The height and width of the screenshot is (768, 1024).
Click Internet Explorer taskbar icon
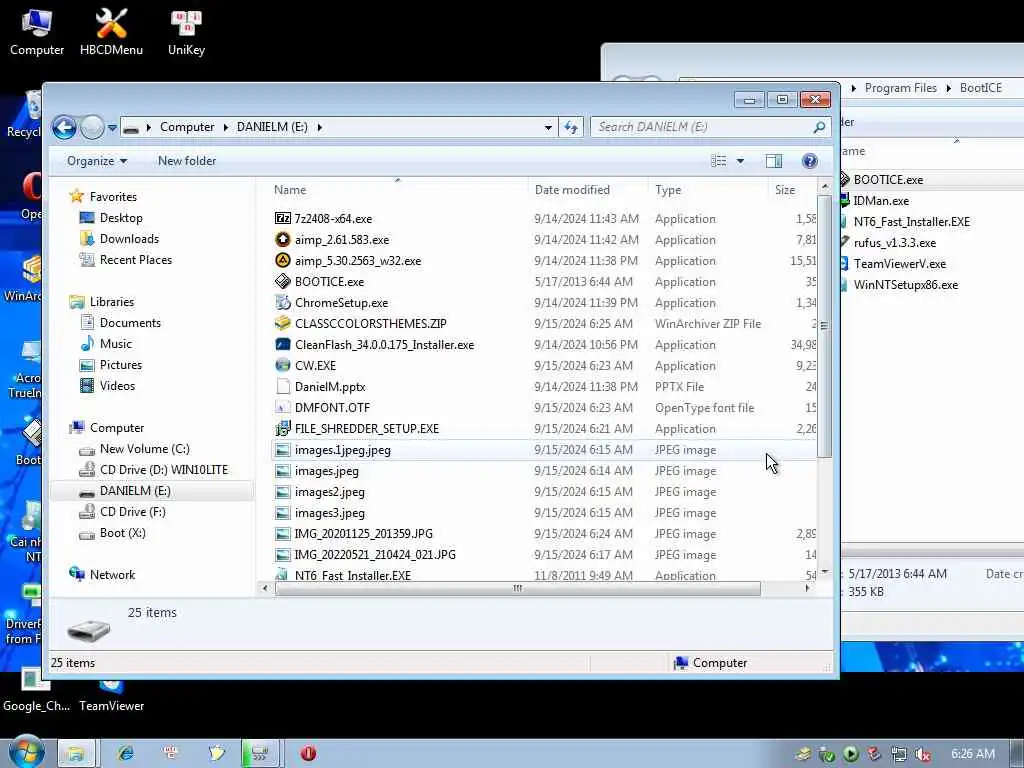[125, 753]
